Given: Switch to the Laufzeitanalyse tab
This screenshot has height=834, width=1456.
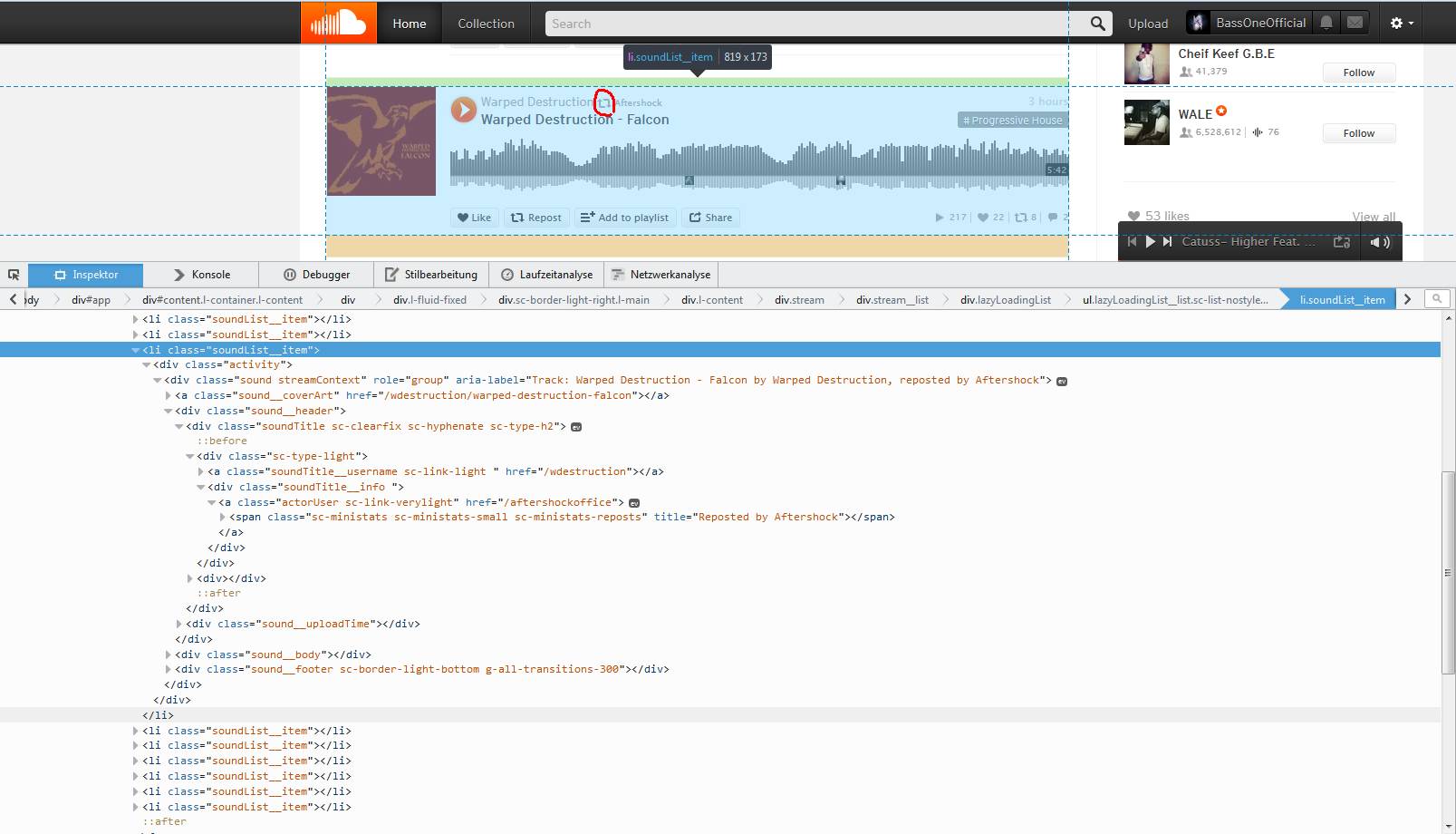Looking at the screenshot, I should 546,275.
